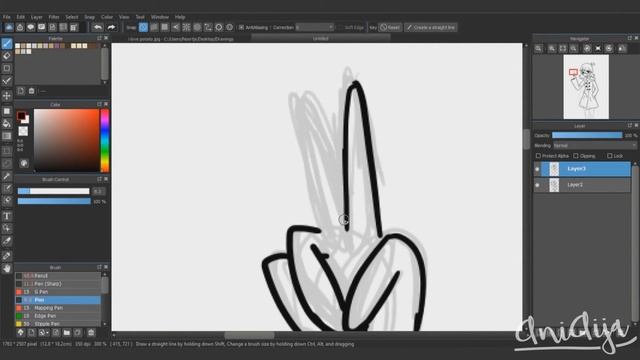Select the Stipple Pen brush

[x=58, y=324]
